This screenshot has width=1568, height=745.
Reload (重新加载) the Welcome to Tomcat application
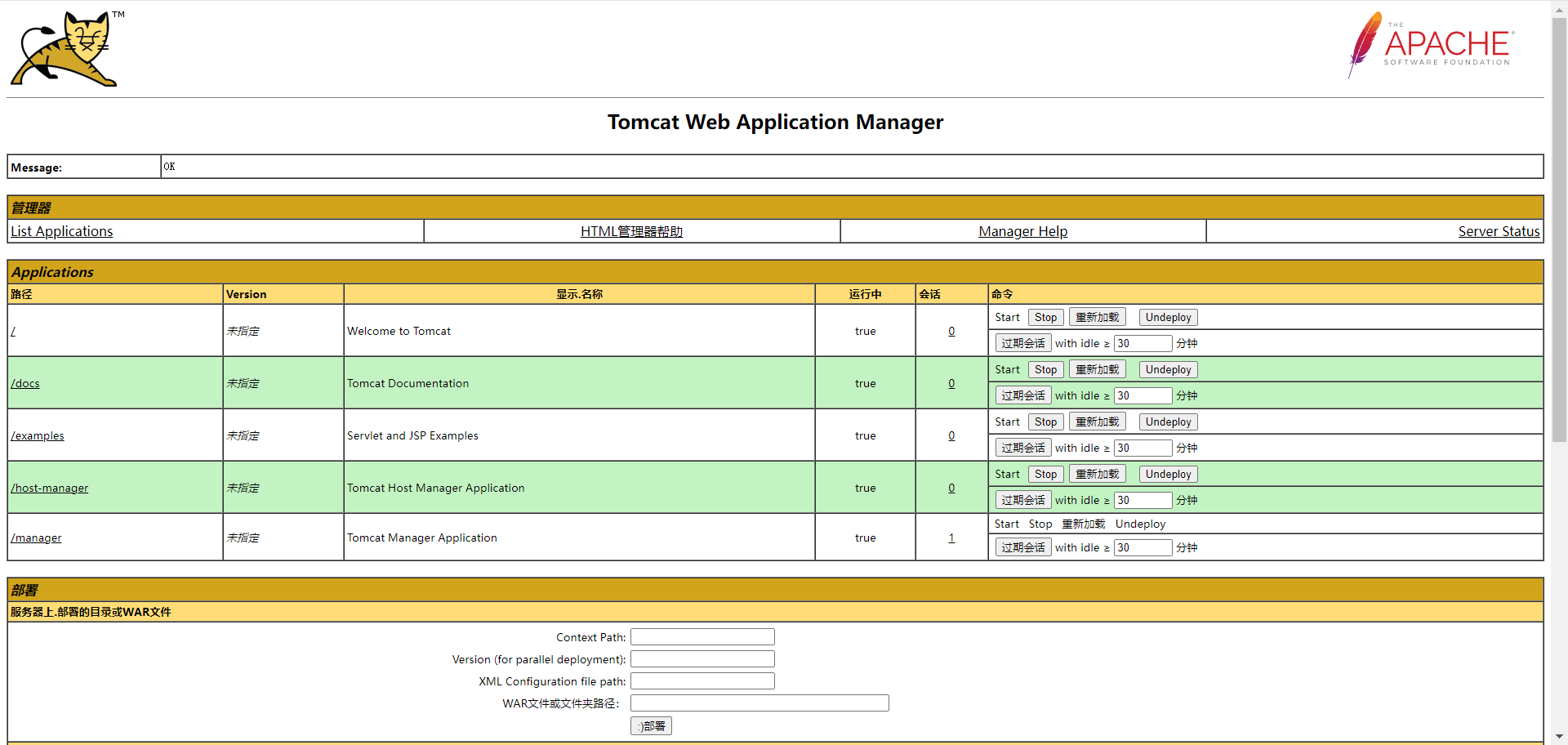click(x=1097, y=317)
